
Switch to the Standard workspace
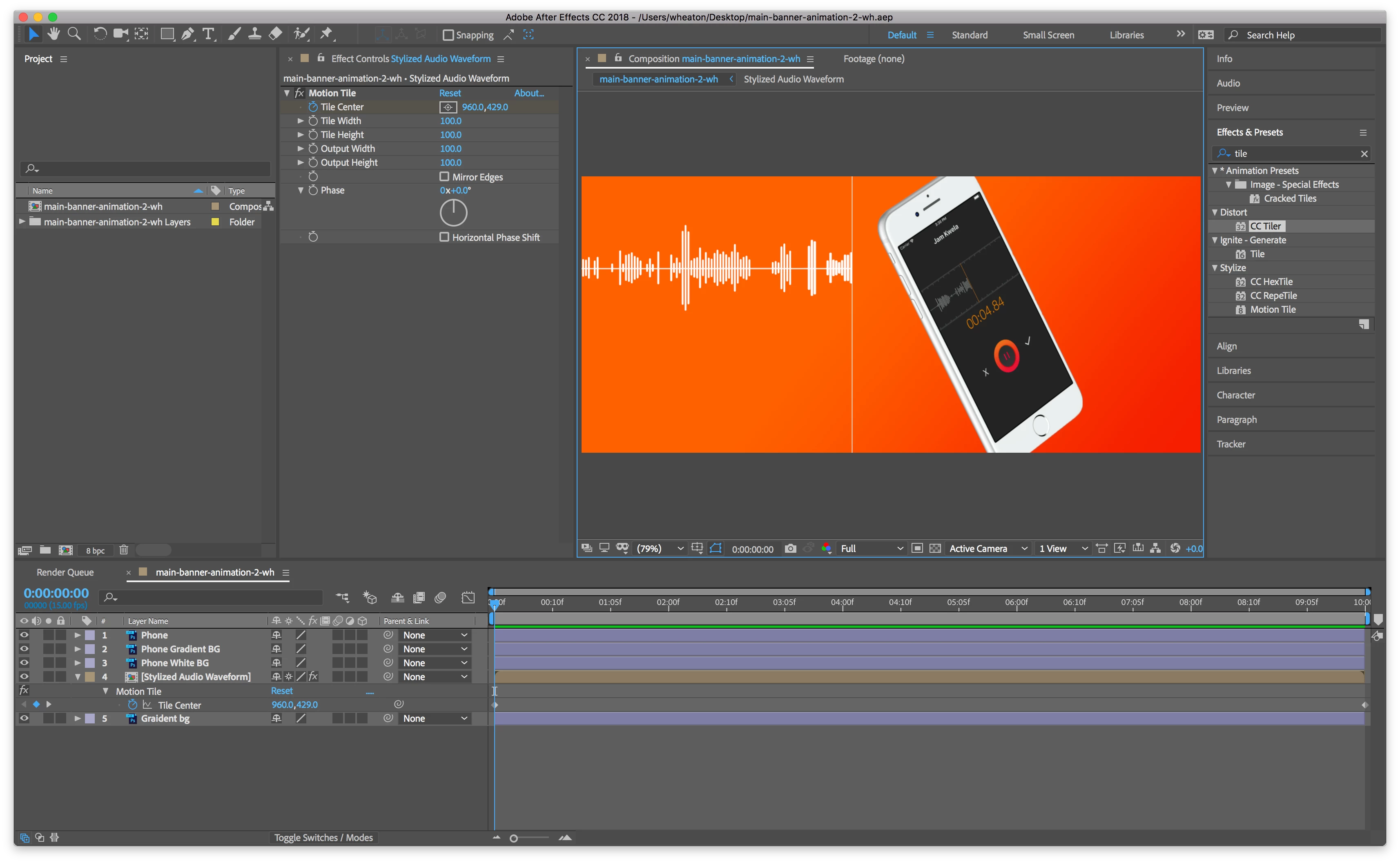click(x=970, y=35)
